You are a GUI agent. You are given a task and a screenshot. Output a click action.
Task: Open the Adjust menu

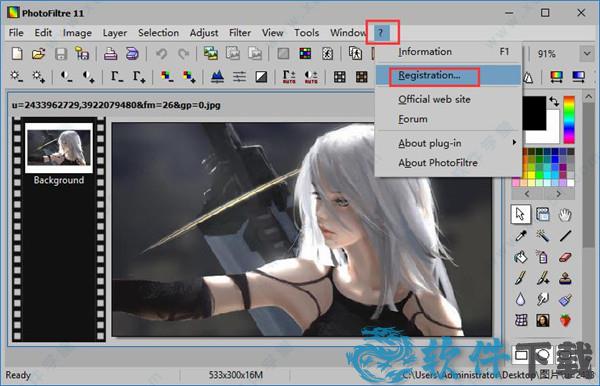tap(204, 33)
